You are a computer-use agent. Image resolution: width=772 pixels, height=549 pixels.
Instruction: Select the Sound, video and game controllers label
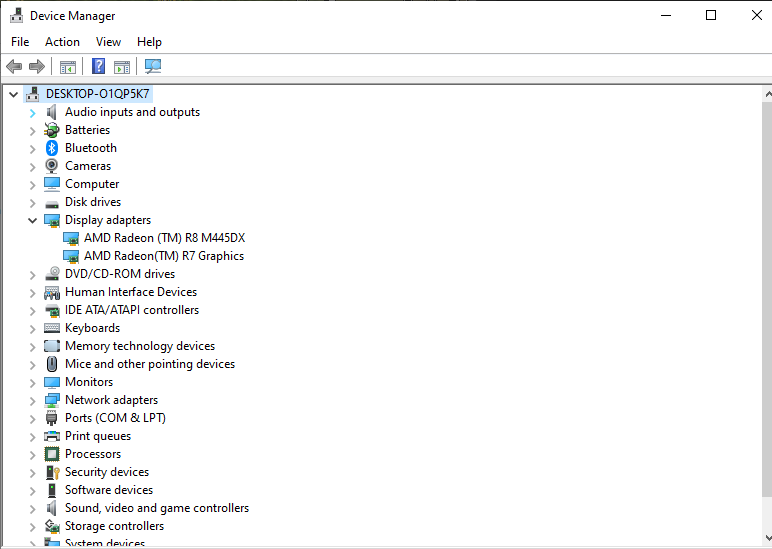[x=157, y=508]
